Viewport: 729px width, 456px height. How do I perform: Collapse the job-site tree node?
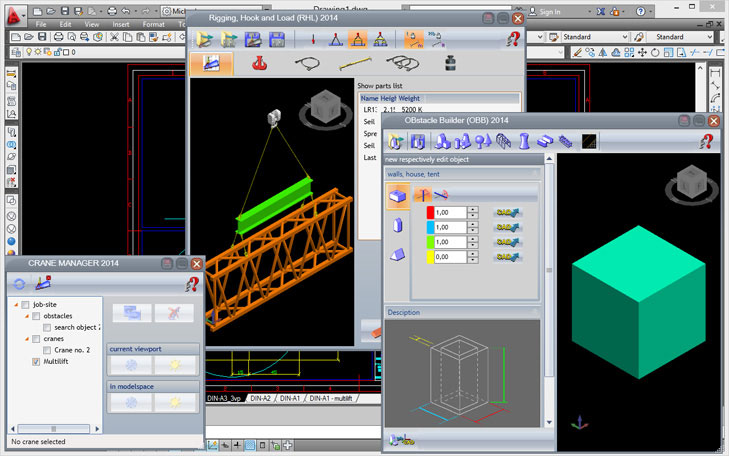click(16, 305)
